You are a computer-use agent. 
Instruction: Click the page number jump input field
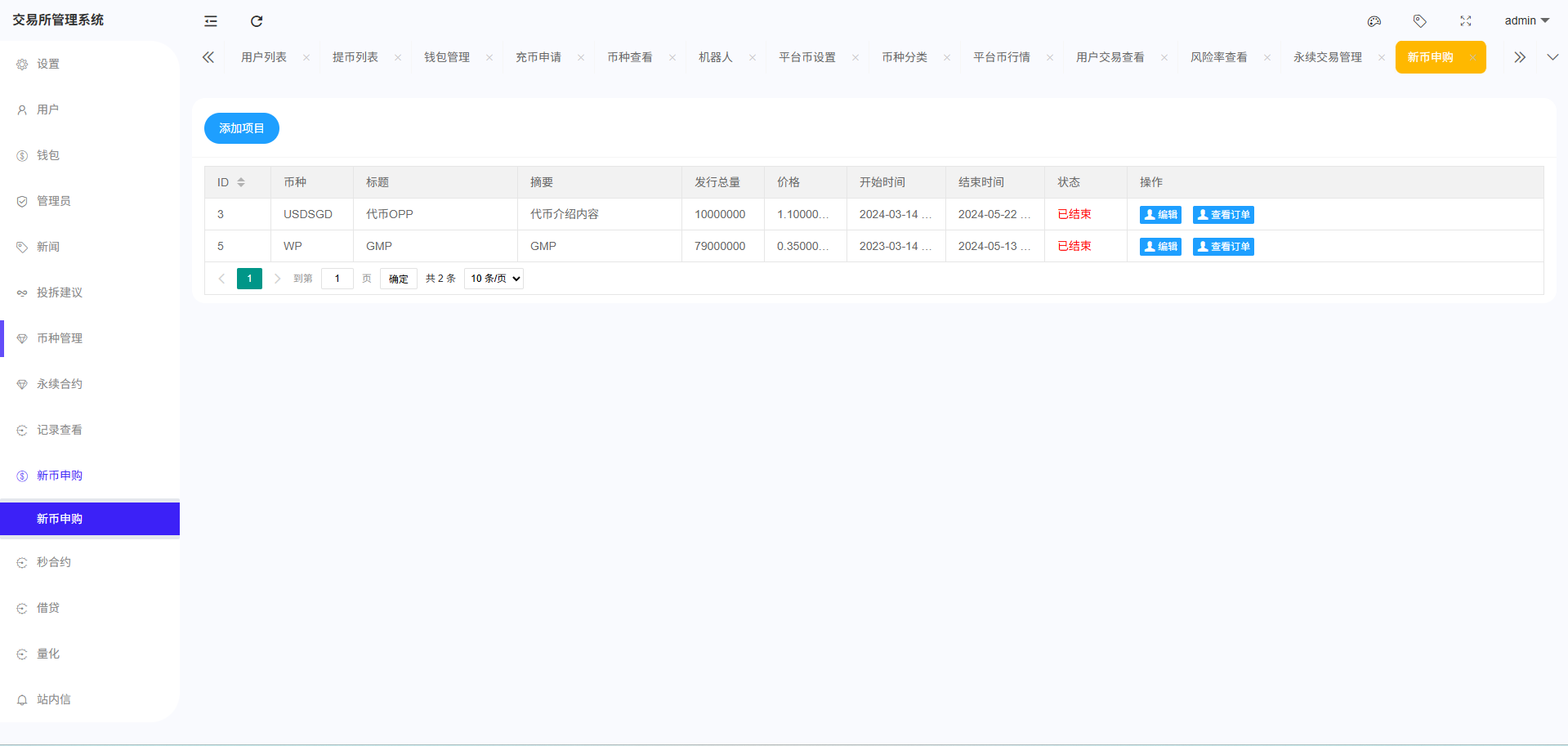(x=337, y=279)
